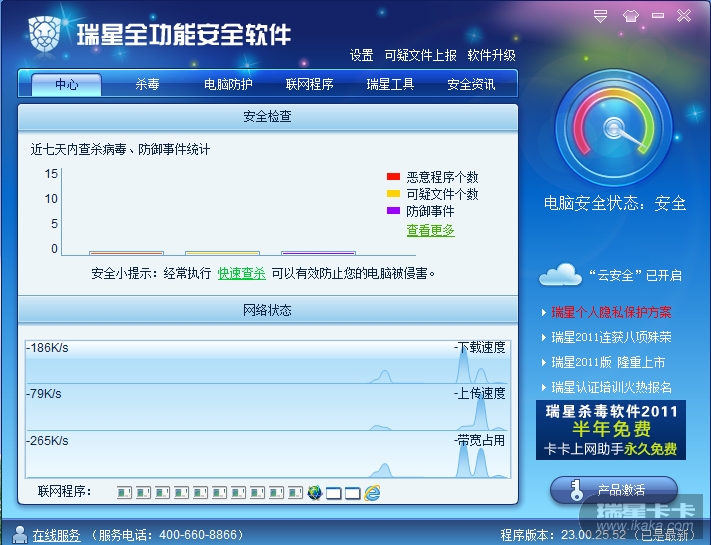Click the Internet Explorer program icon
Viewport: 711px width, 545px height.
point(372,492)
